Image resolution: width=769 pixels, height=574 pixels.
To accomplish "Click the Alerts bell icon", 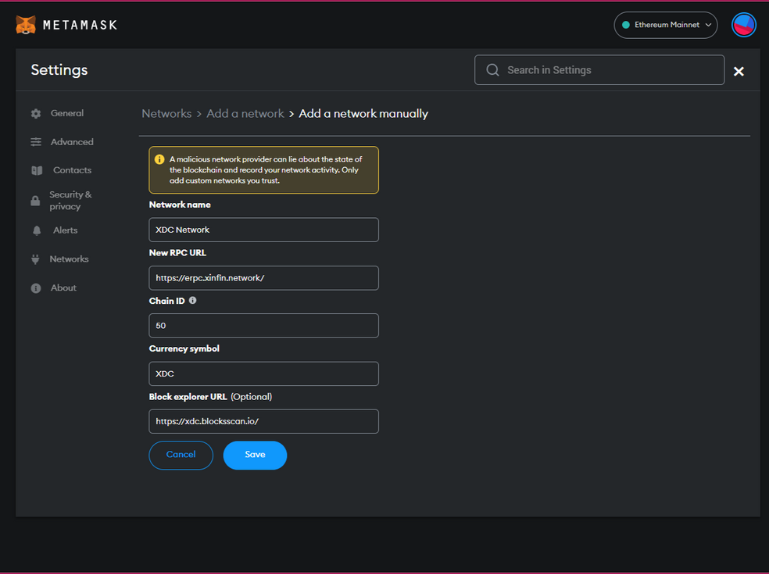I will tap(36, 231).
